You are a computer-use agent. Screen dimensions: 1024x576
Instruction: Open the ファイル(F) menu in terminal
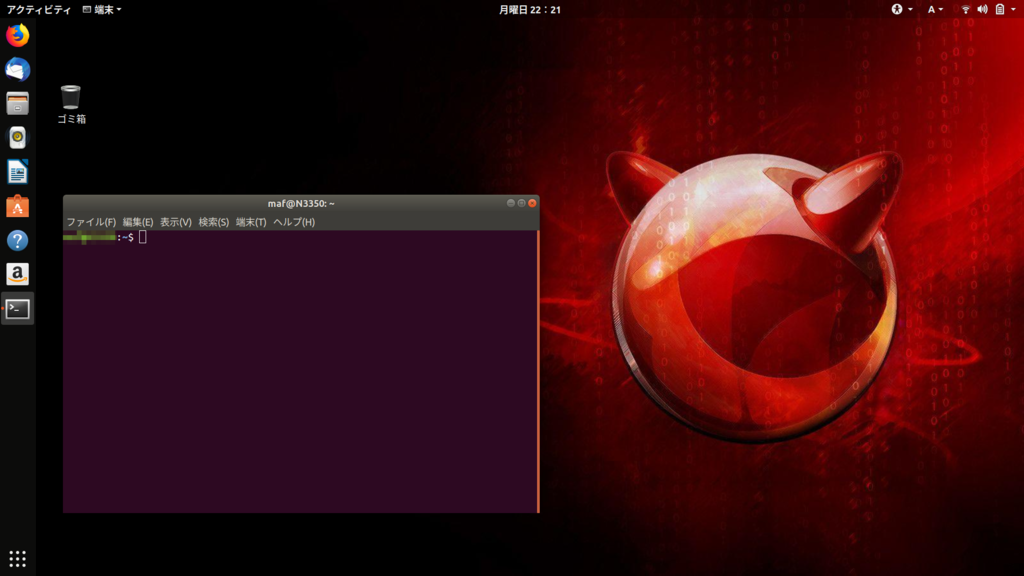[91, 222]
